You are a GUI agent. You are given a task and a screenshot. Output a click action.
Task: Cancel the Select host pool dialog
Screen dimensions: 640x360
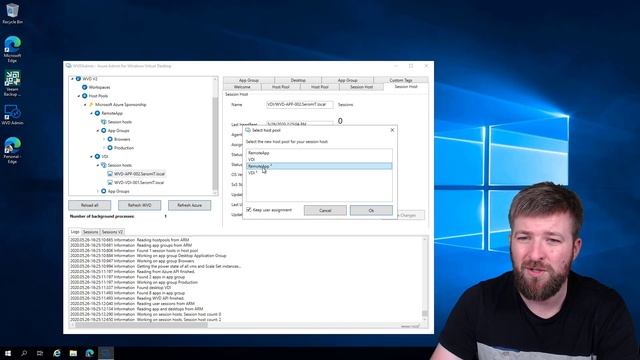325,210
